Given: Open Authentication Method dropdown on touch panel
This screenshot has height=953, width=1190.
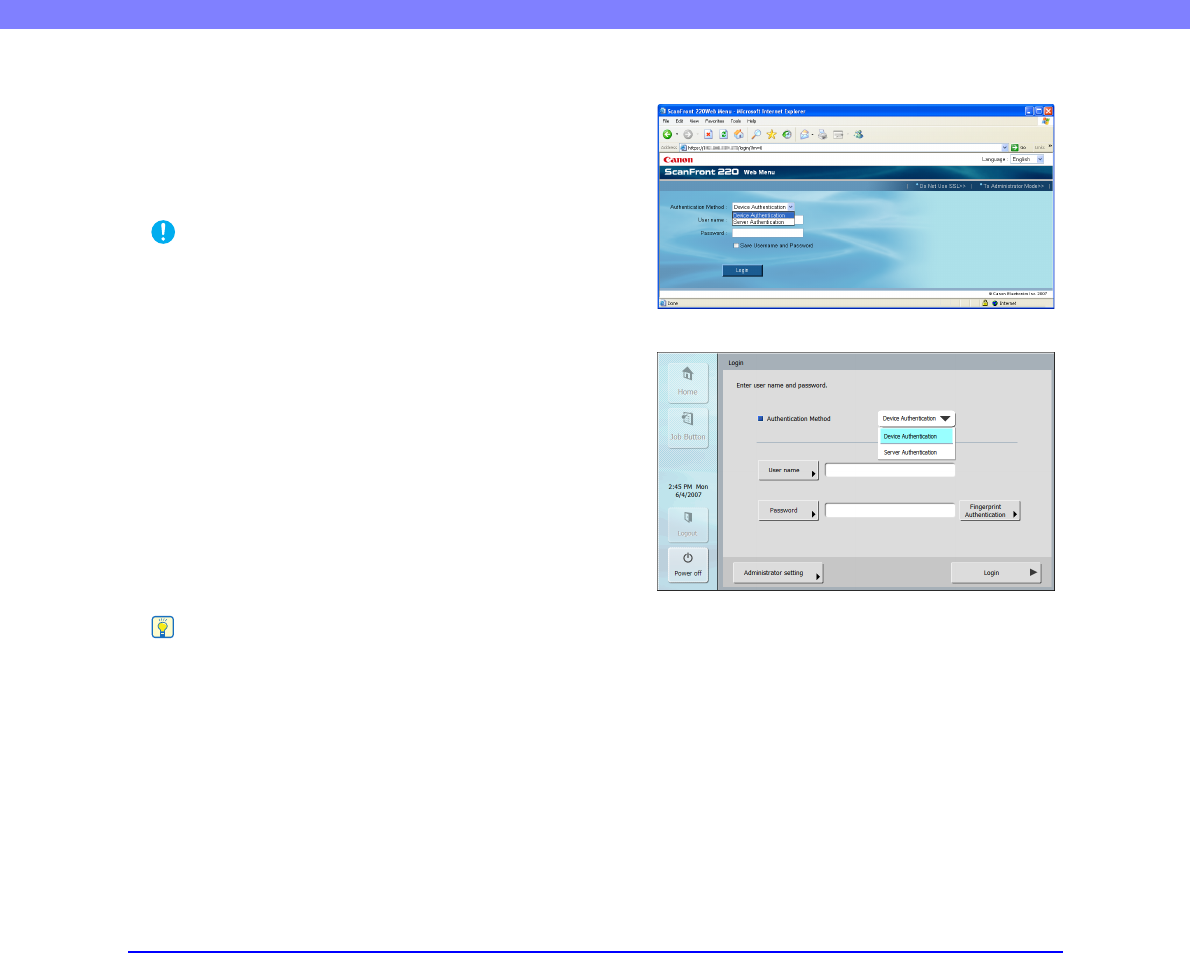Looking at the screenshot, I should (916, 418).
